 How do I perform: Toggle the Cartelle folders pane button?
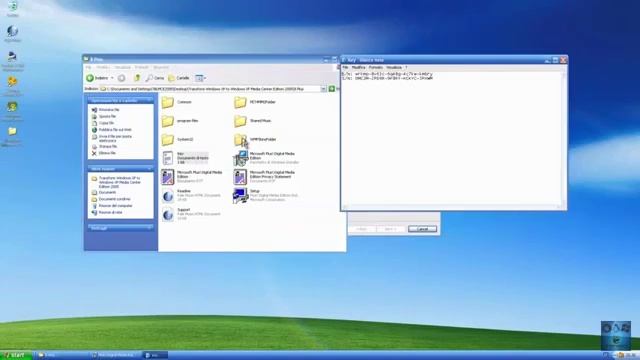coord(179,78)
